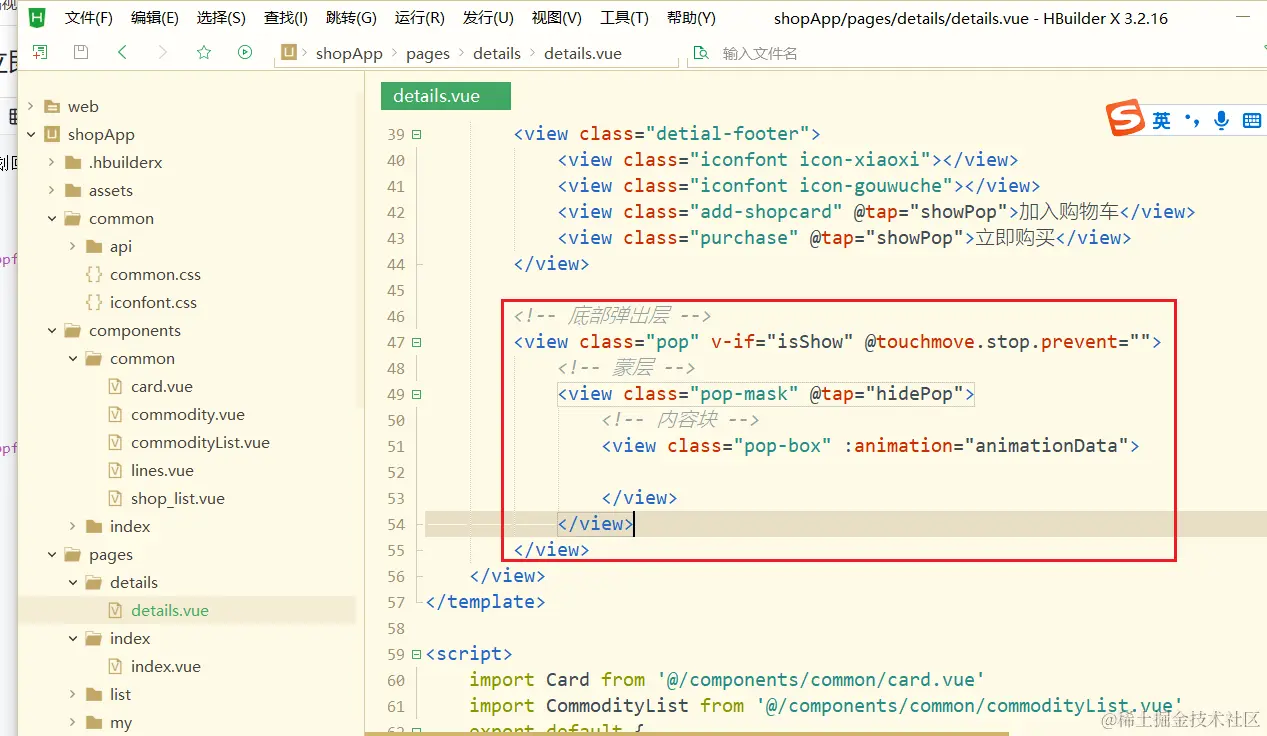
Task: Click the save file toolbar icon
Action: pos(81,52)
